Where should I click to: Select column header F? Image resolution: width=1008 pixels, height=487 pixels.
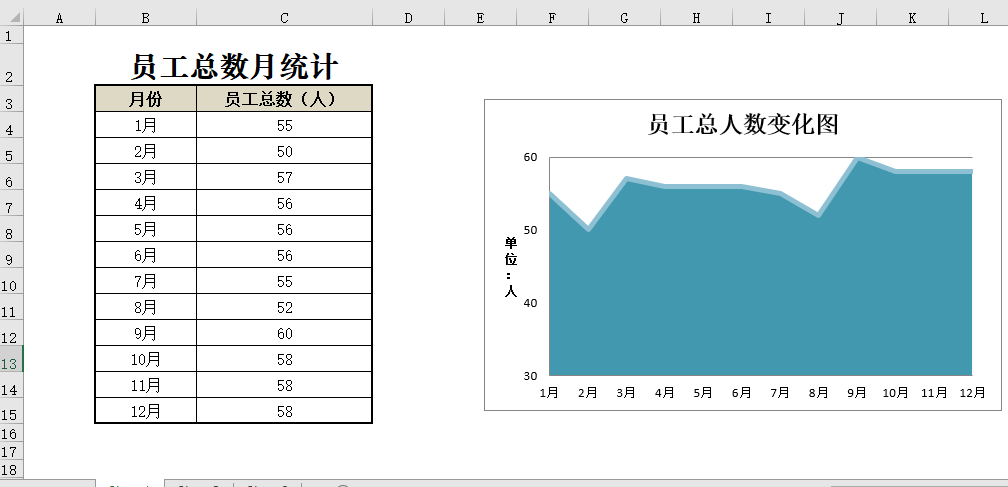(552, 18)
